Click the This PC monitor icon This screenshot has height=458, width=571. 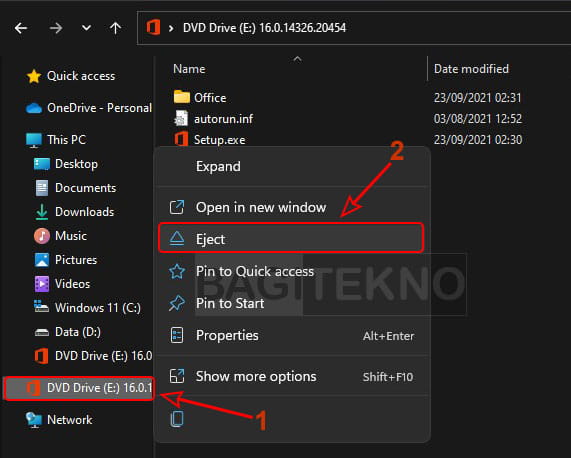point(34,141)
